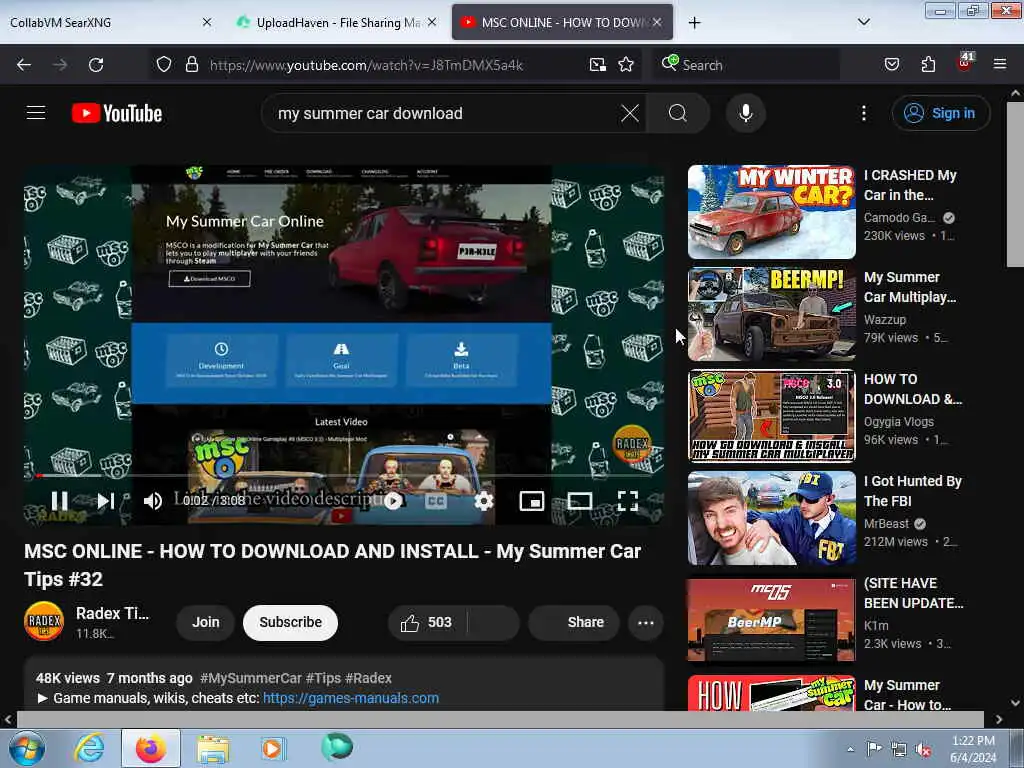Open YouTube settings three-dot menu
Screen dimensions: 1024x768
coord(863,113)
